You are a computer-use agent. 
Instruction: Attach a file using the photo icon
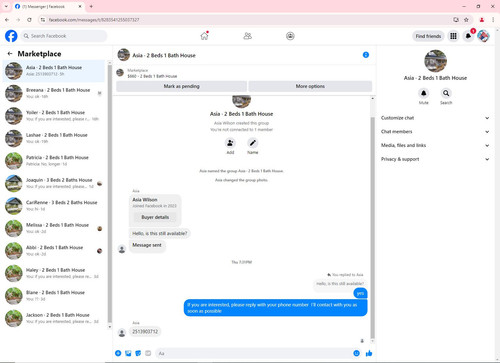point(128,353)
